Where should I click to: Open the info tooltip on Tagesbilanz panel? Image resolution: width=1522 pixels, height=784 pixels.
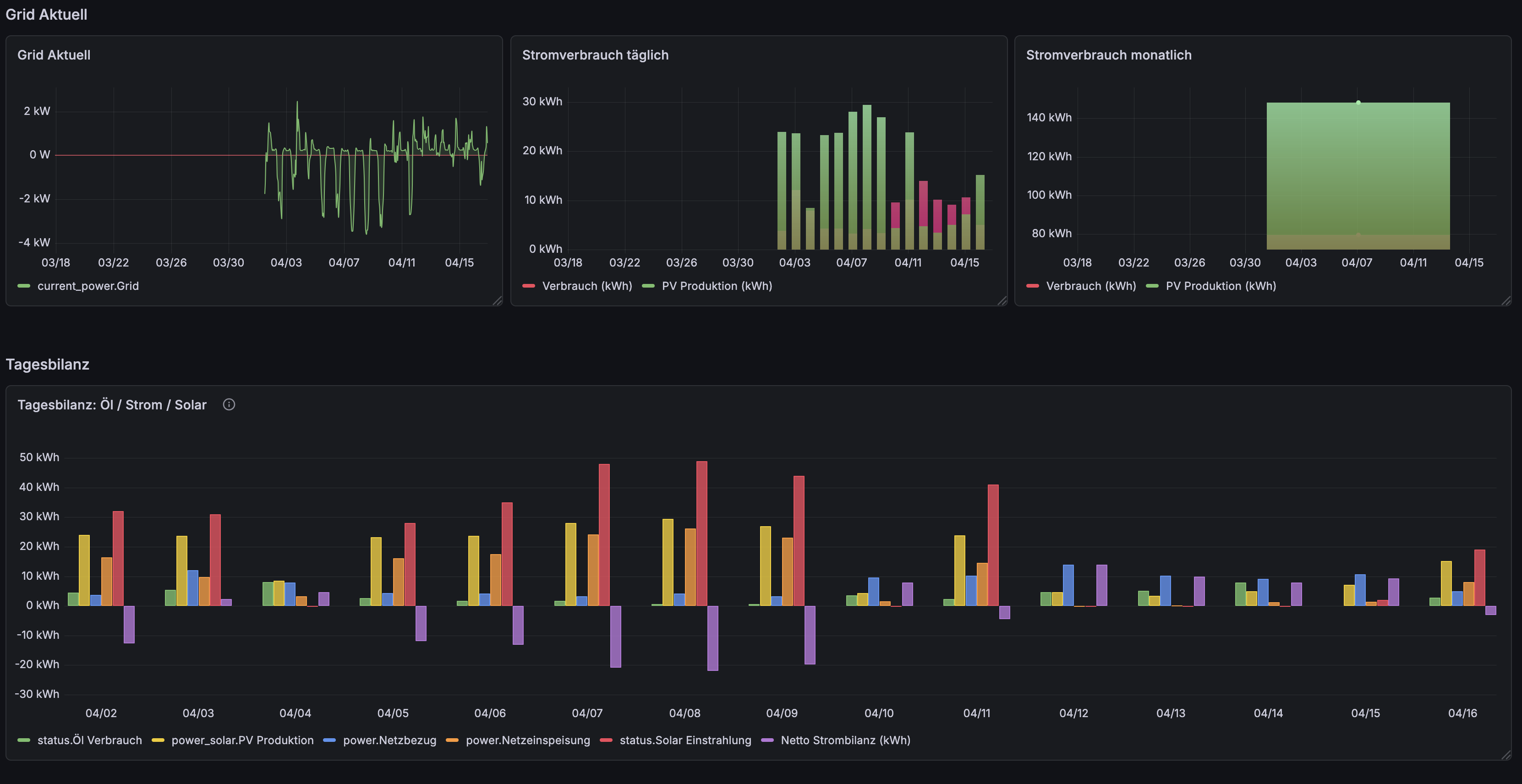tap(229, 404)
